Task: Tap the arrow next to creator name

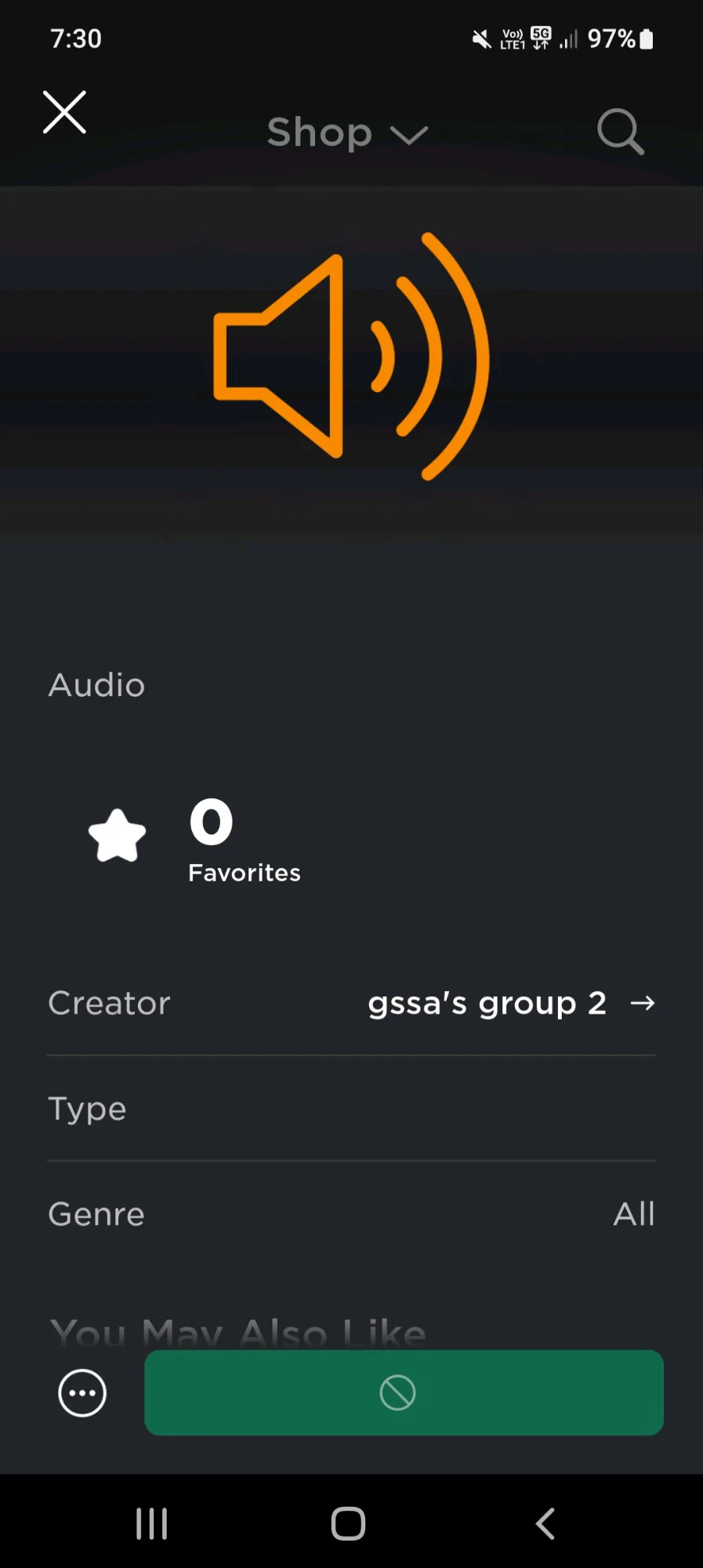Action: coord(643,1004)
